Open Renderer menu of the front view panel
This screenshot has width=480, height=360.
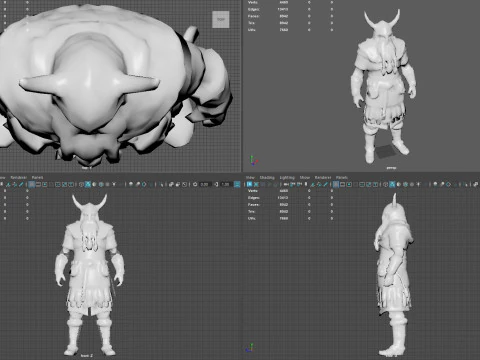click(19, 177)
